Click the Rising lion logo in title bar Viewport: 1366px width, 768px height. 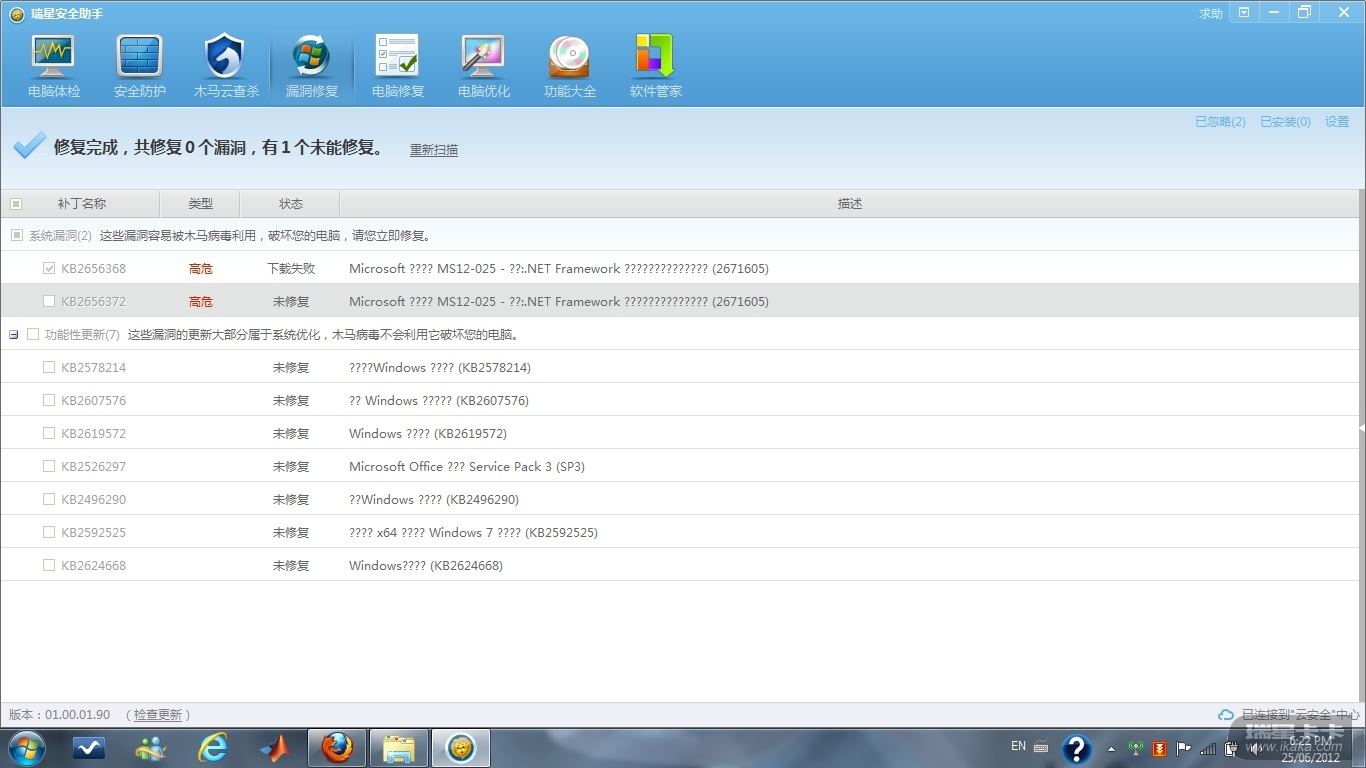pos(16,14)
